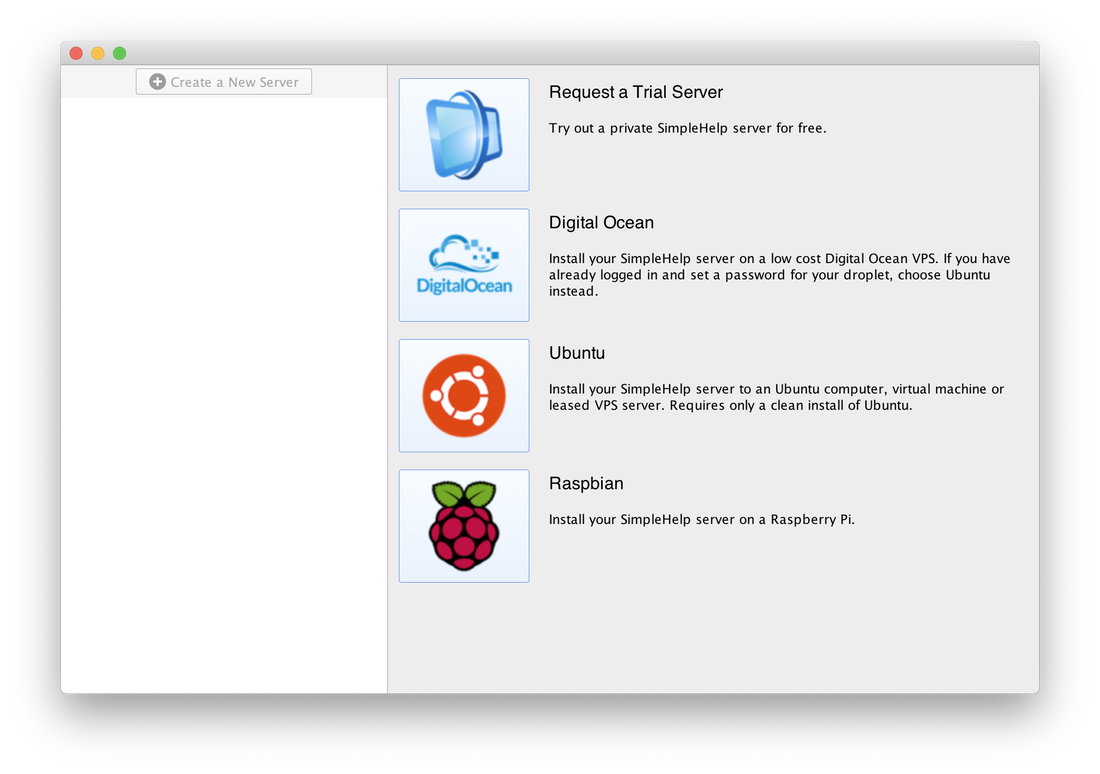Image resolution: width=1100 pixels, height=774 pixels.
Task: Click the plus icon beside Create a New Server
Action: (158, 82)
